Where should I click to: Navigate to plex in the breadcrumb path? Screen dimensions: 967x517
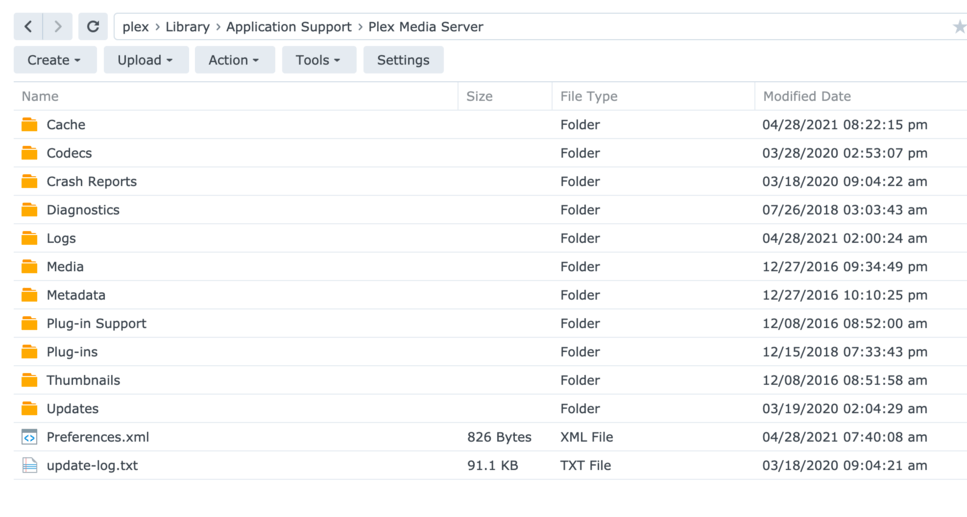click(135, 27)
